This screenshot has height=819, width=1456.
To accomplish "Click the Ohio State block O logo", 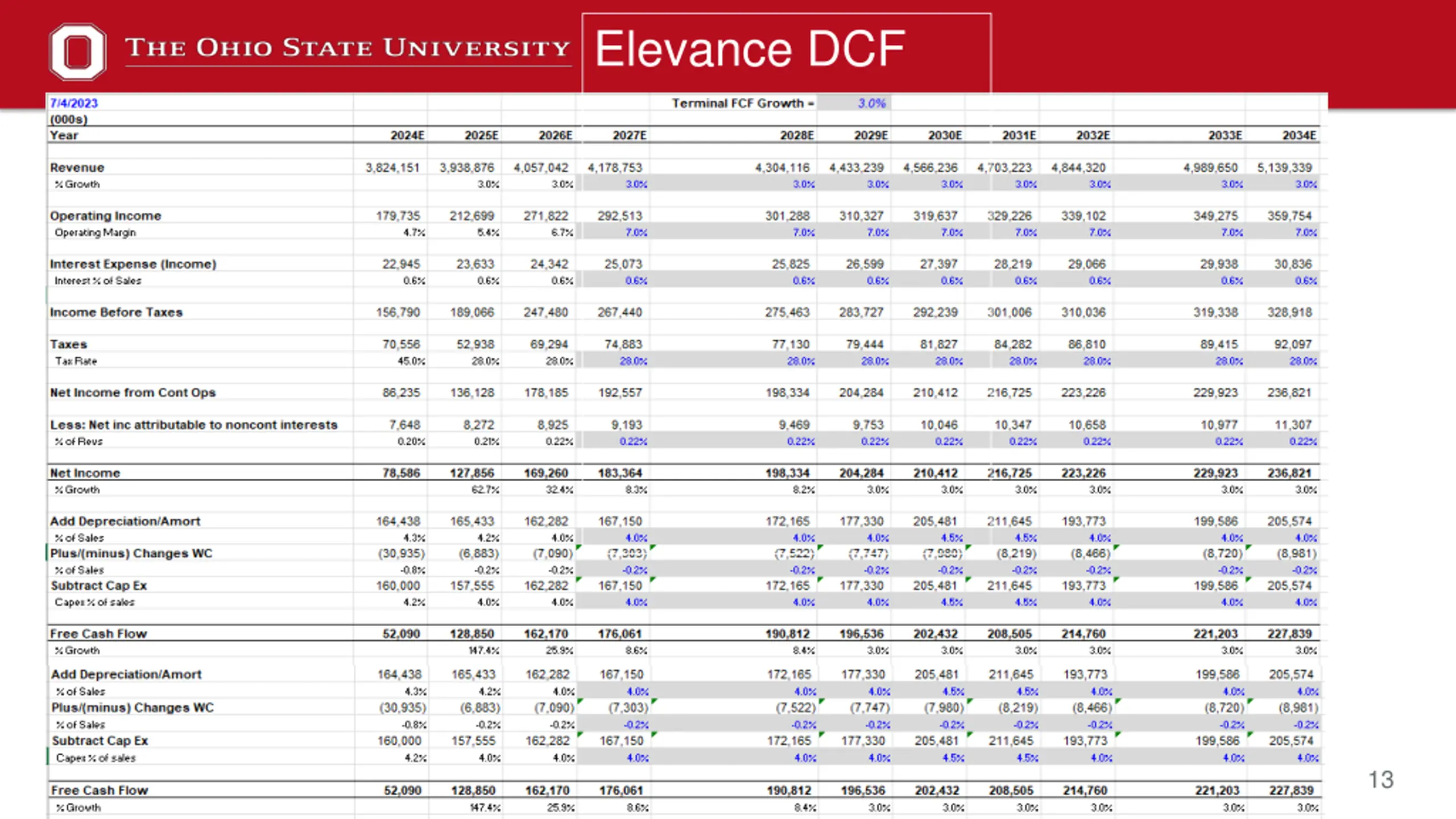I will click(x=77, y=51).
